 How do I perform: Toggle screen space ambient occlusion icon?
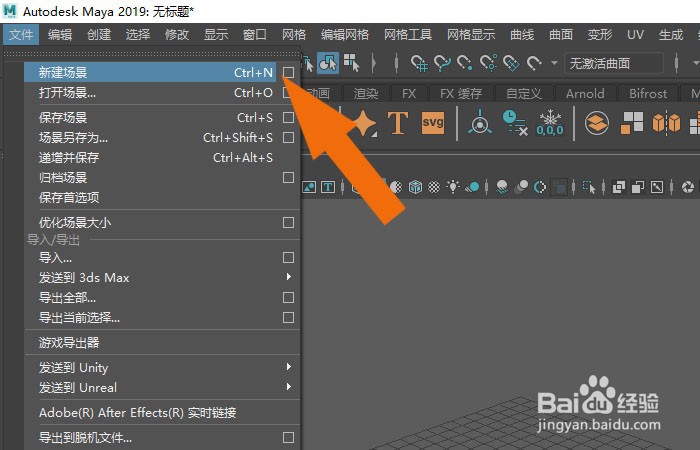(502, 187)
